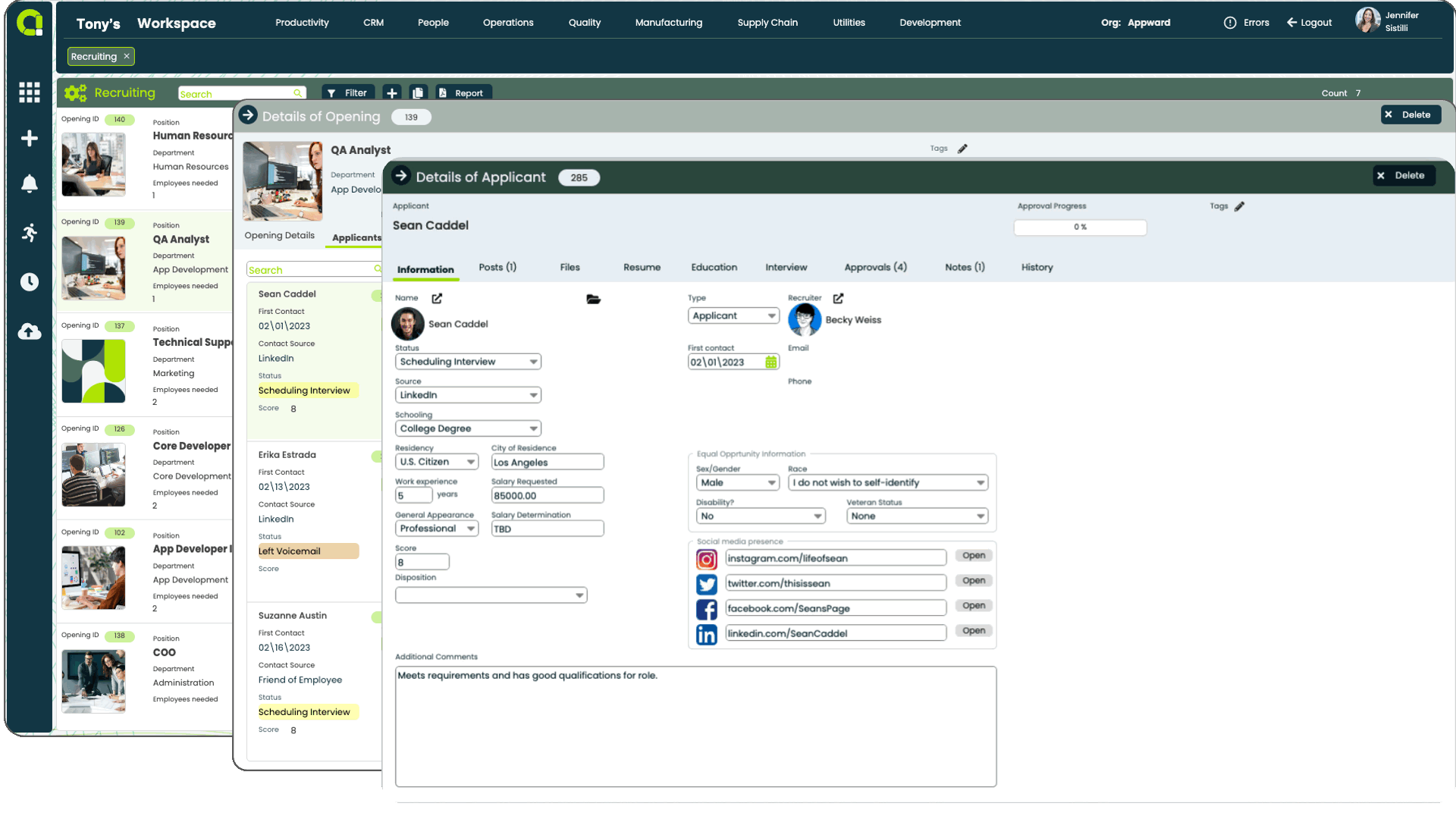Switch to the Interview tab
Screen dimensions: 1456x819
(786, 267)
